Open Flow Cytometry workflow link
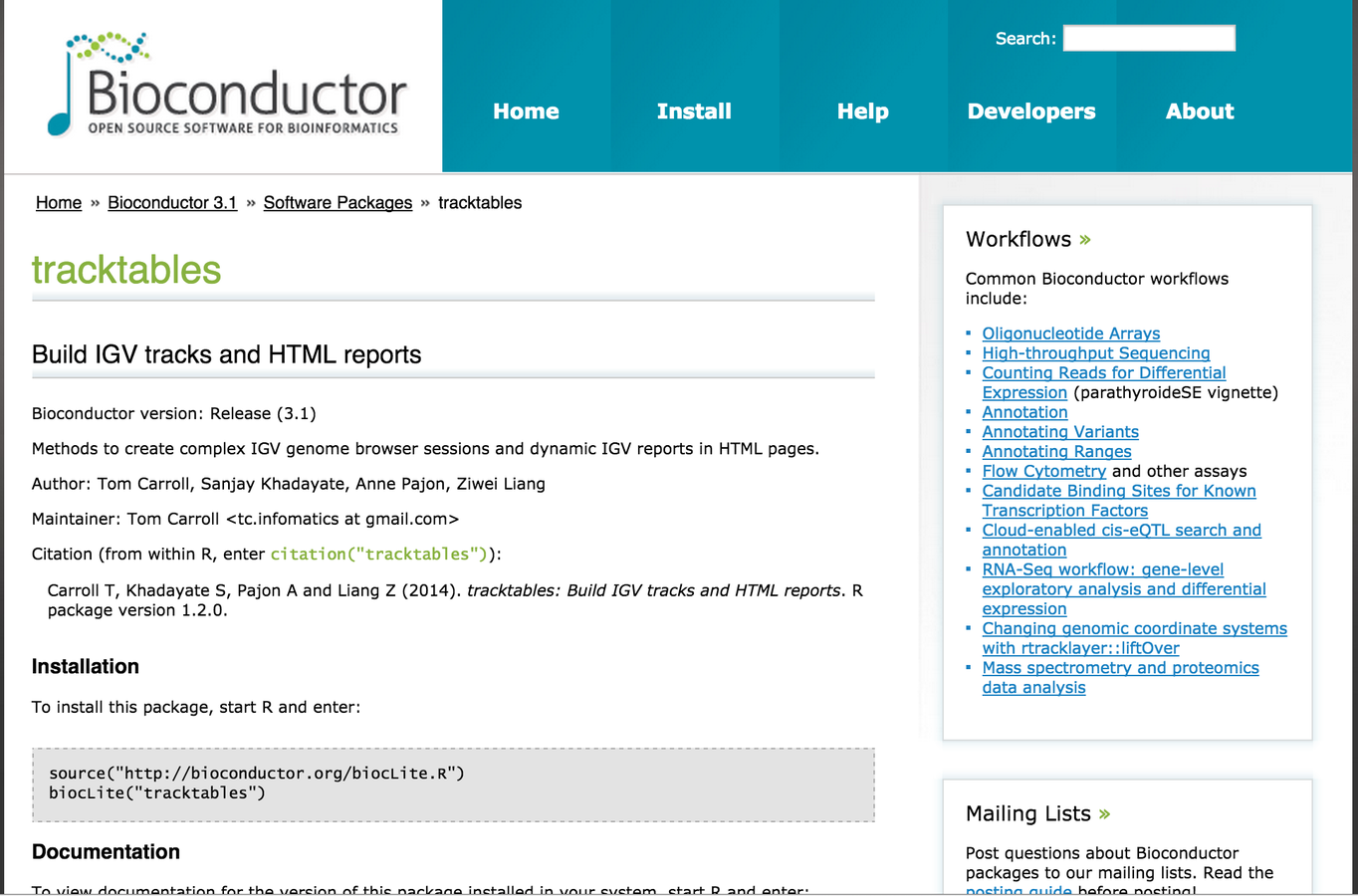Screen dimensions: 1358x896 [x=1043, y=471]
